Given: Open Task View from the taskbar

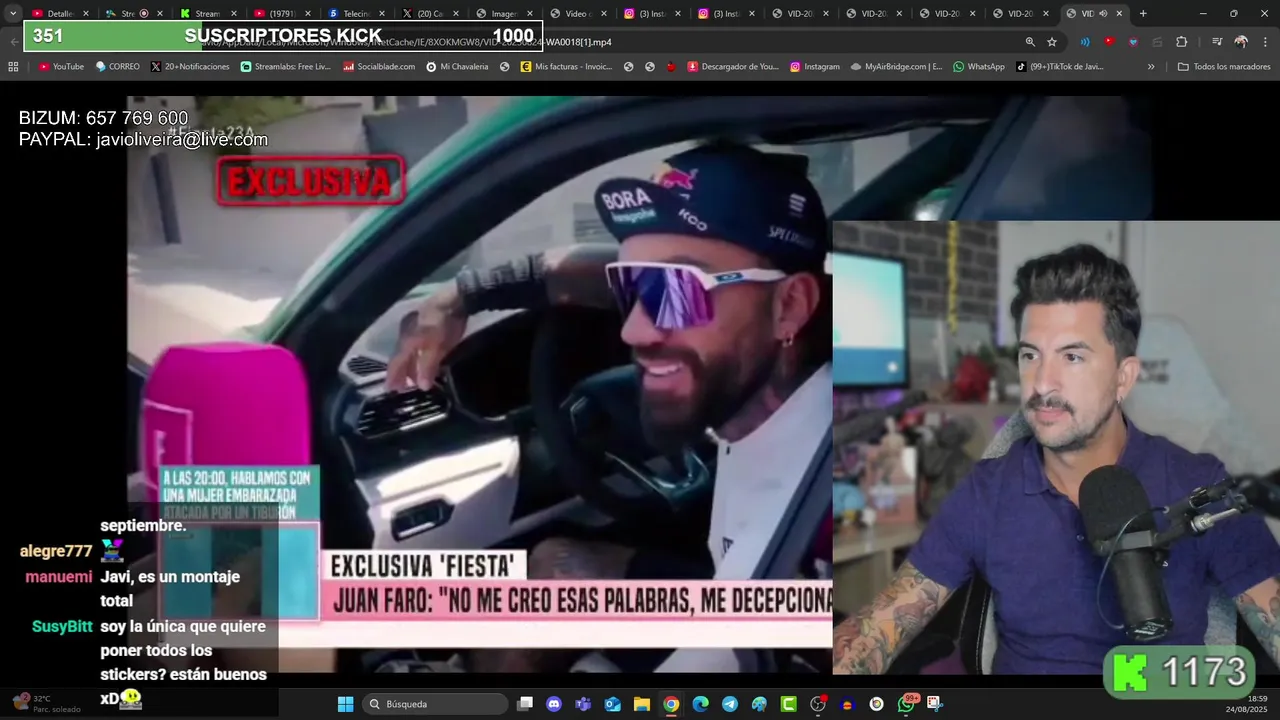Looking at the screenshot, I should click(525, 704).
